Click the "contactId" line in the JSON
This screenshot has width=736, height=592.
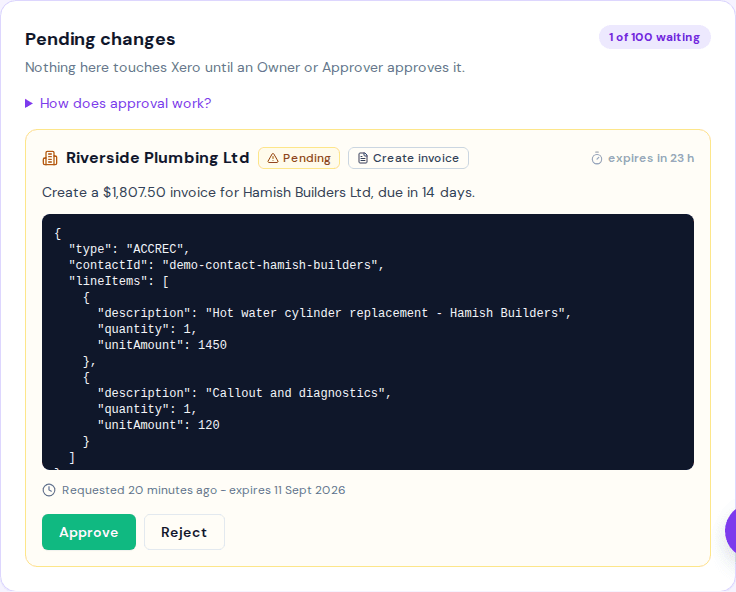click(226, 265)
